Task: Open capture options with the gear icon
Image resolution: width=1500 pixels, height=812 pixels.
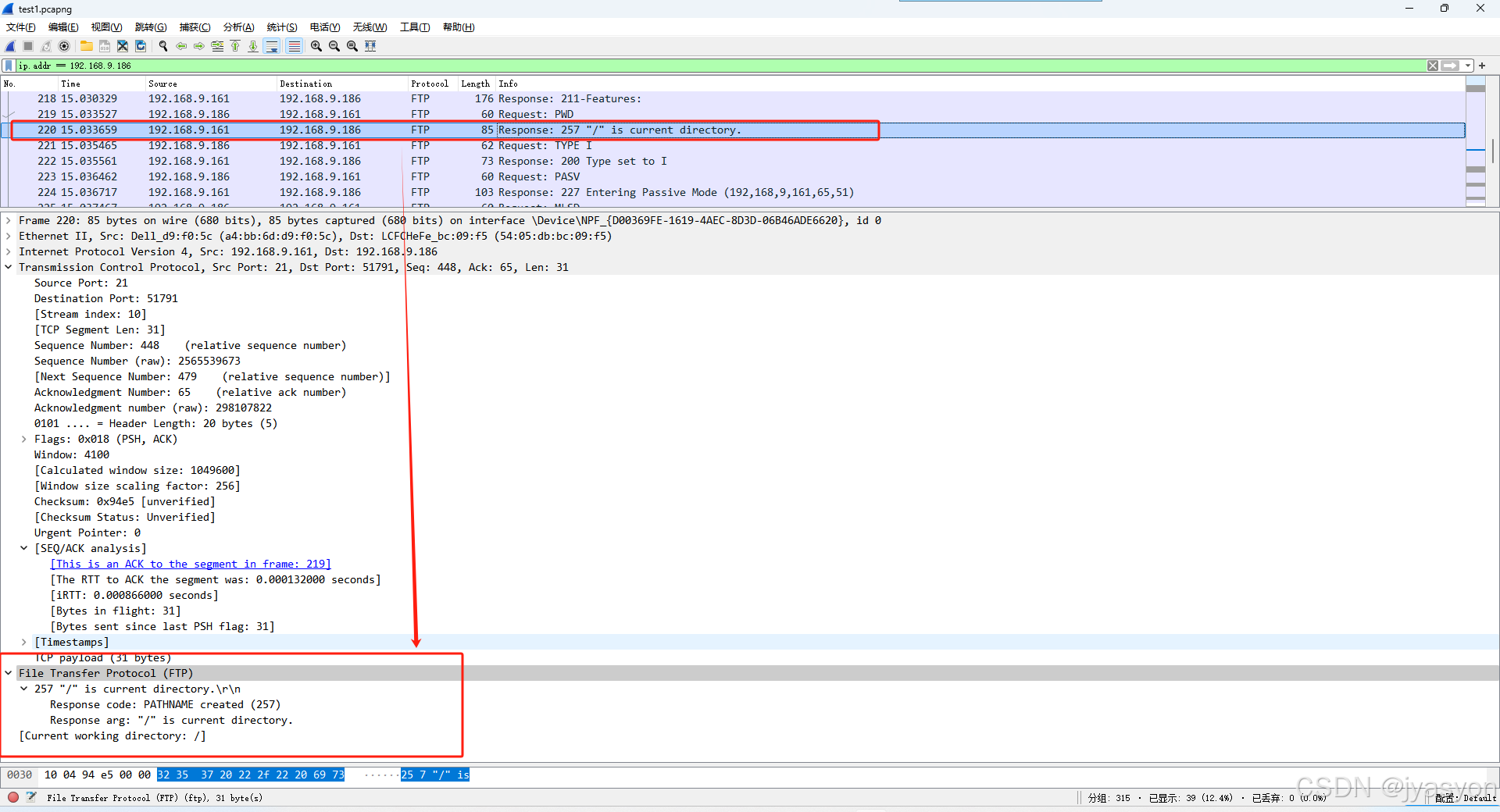Action: (x=64, y=46)
